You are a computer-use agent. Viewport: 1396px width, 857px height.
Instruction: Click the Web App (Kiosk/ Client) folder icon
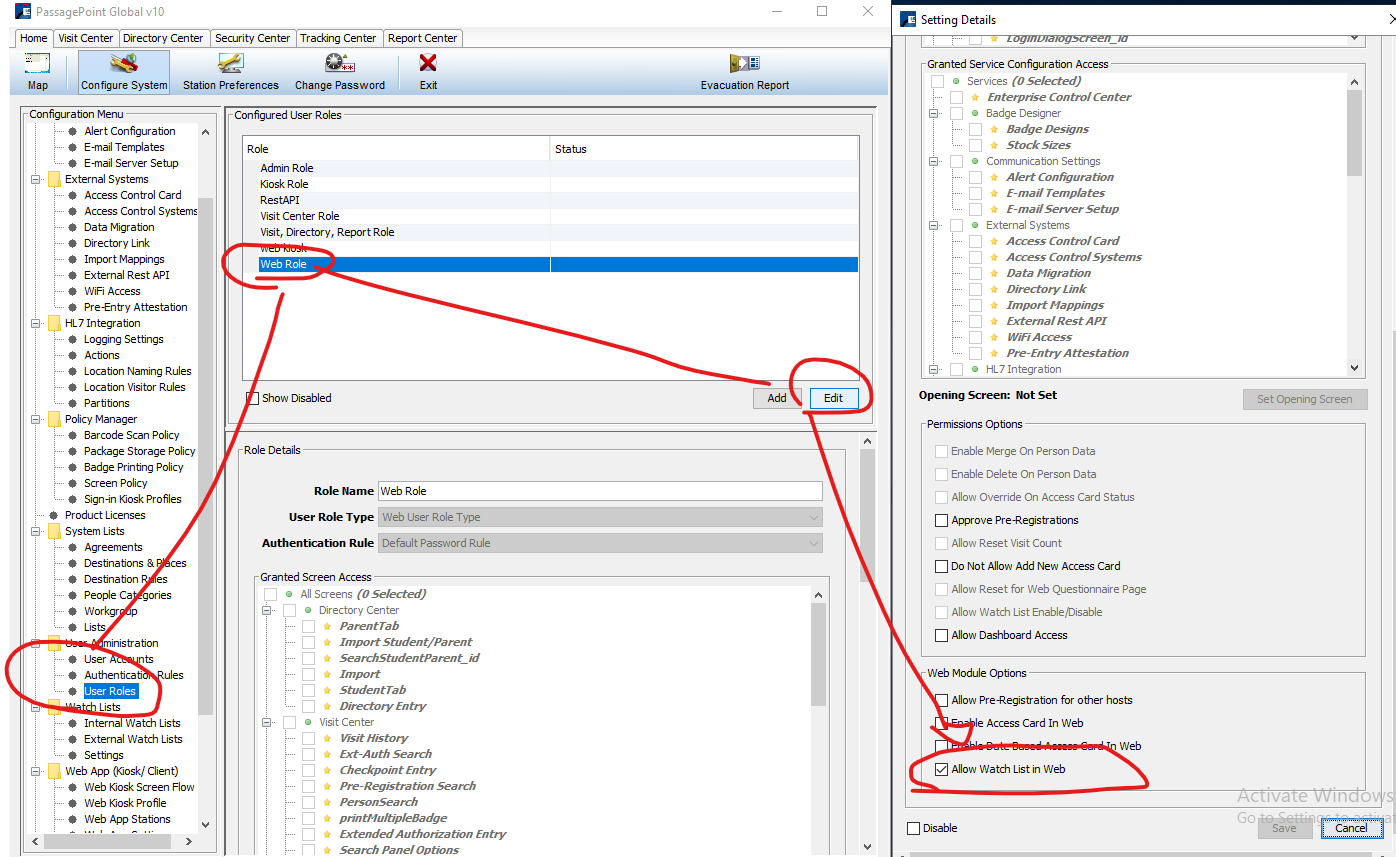click(53, 771)
